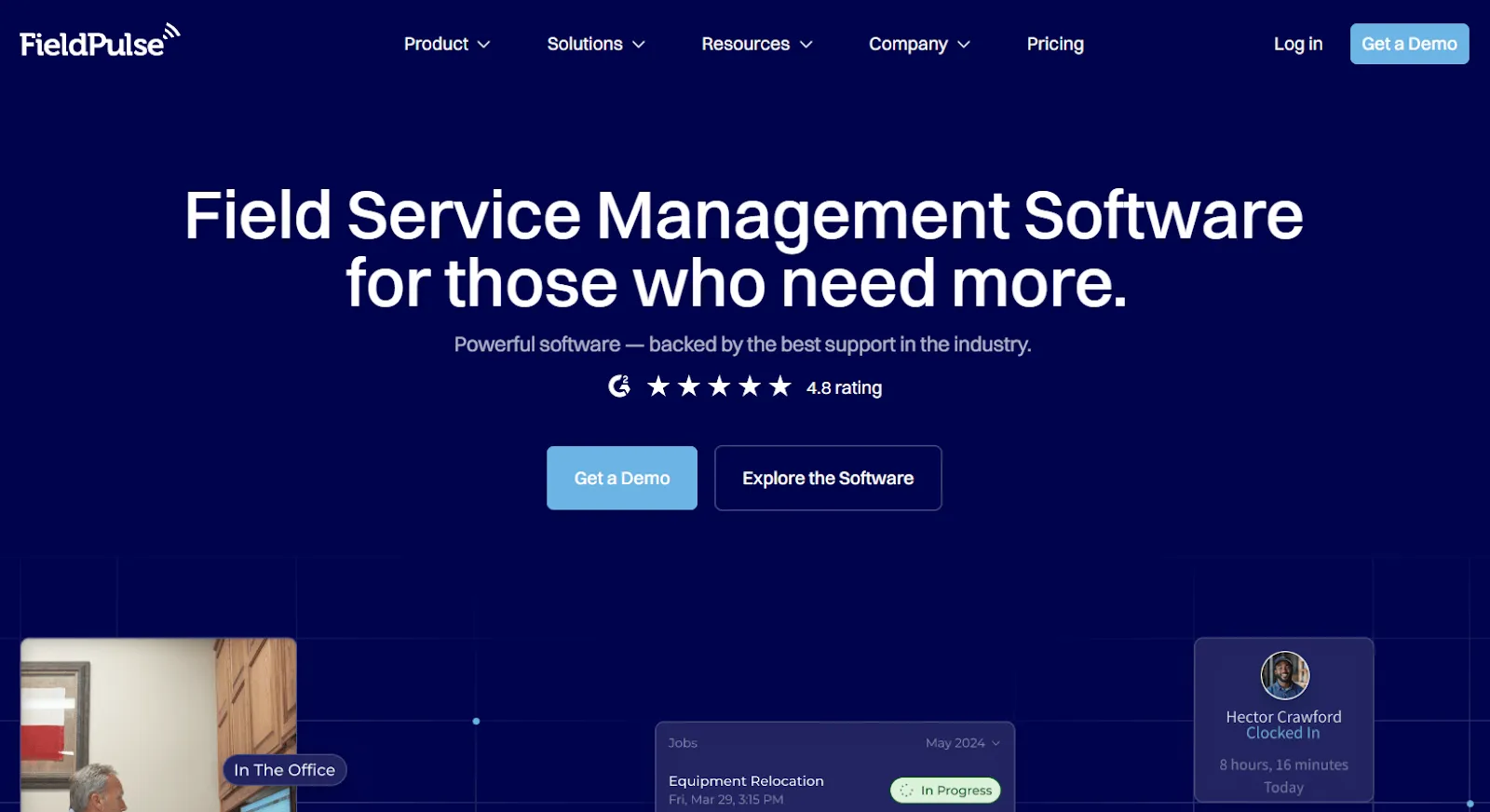The width and height of the screenshot is (1490, 812).
Task: Click the In The Office label
Action: pyautogui.click(x=284, y=770)
